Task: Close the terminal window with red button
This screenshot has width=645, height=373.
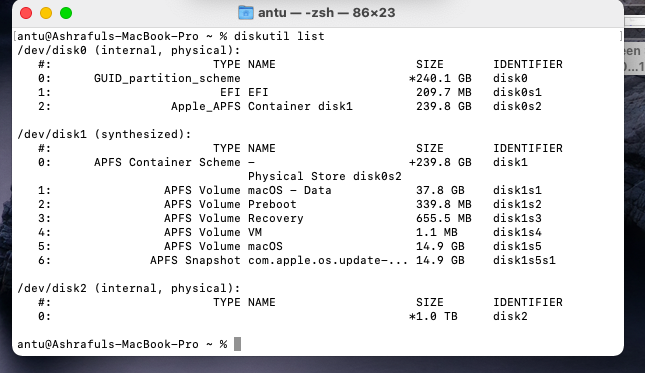Action: tap(26, 13)
